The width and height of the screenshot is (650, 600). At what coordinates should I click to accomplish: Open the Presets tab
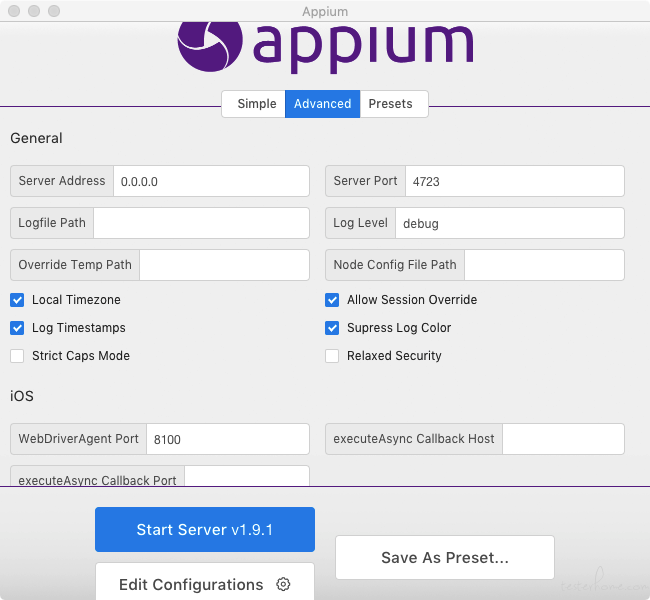pyautogui.click(x=393, y=104)
